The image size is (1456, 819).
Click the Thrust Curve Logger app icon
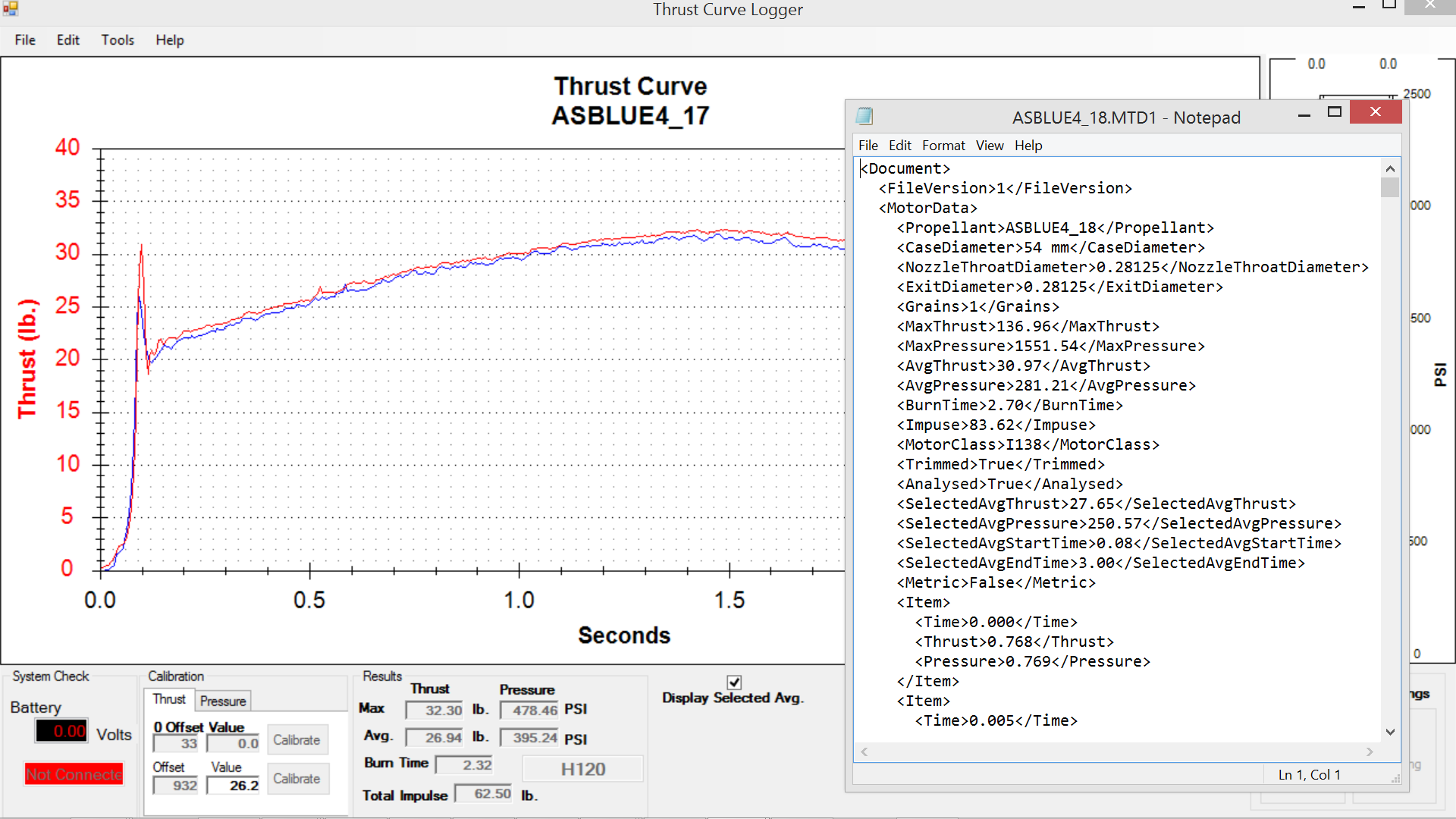[x=10, y=8]
